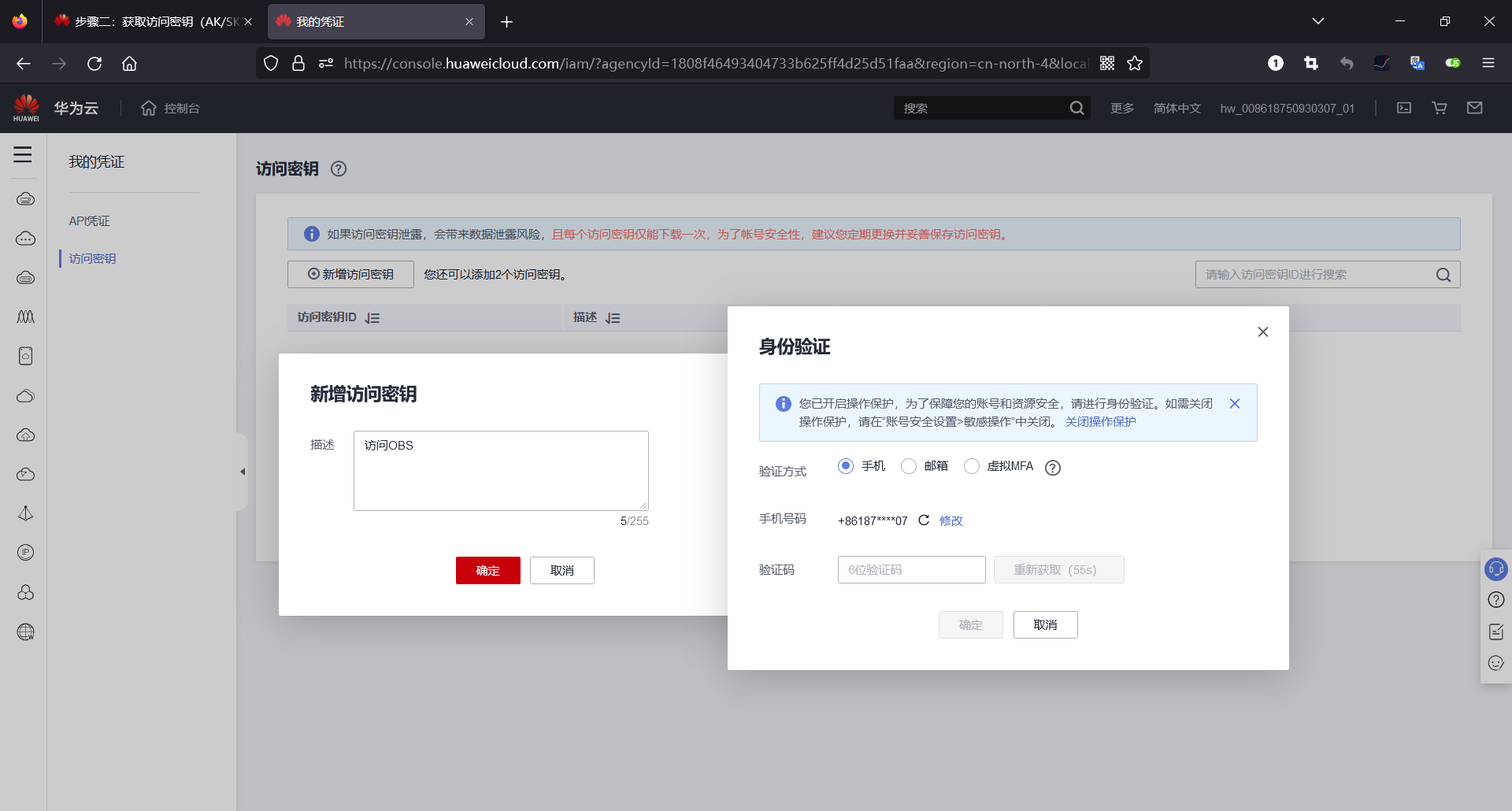Click the IP service icon in the left sidebar
This screenshot has height=811, width=1512.
click(26, 552)
